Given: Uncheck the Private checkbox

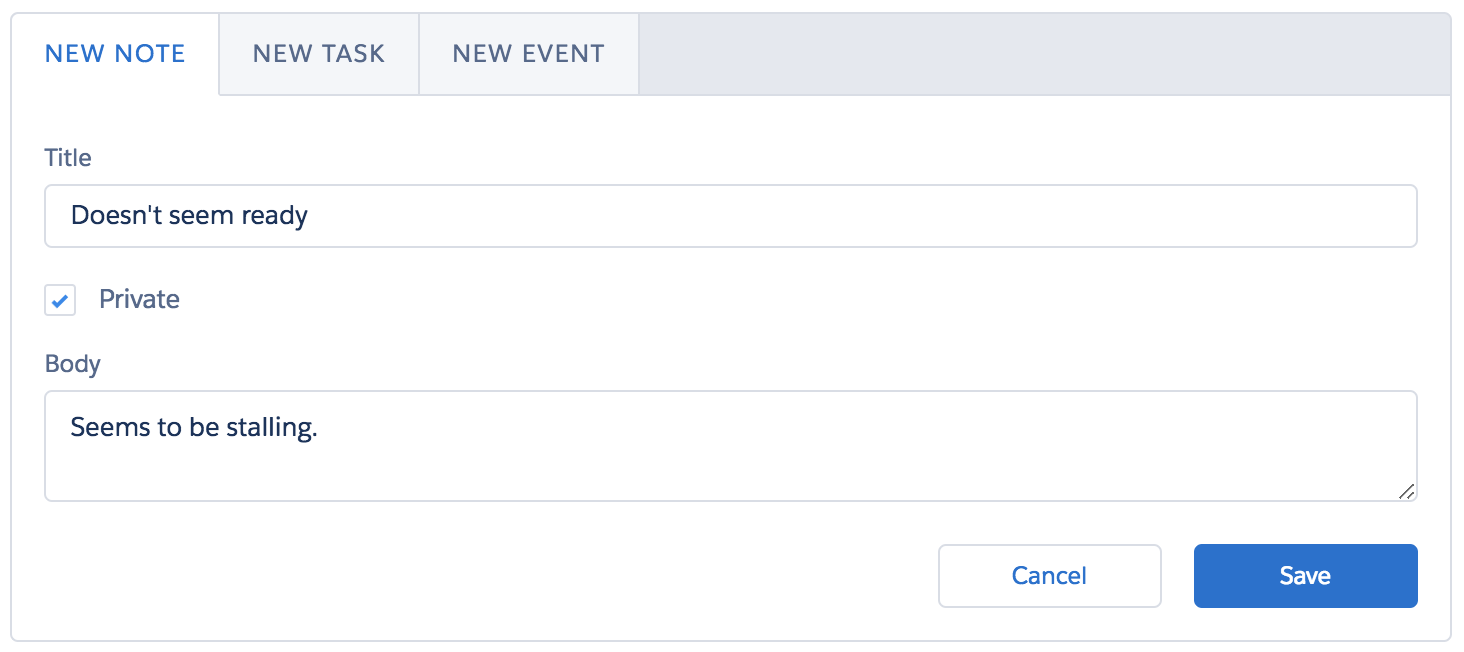Looking at the screenshot, I should (60, 300).
